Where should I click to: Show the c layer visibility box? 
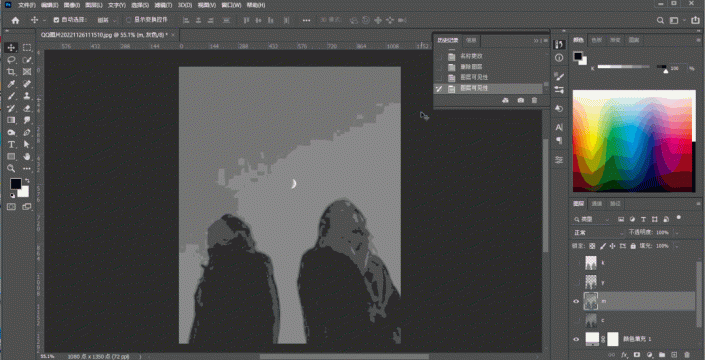pos(576,320)
